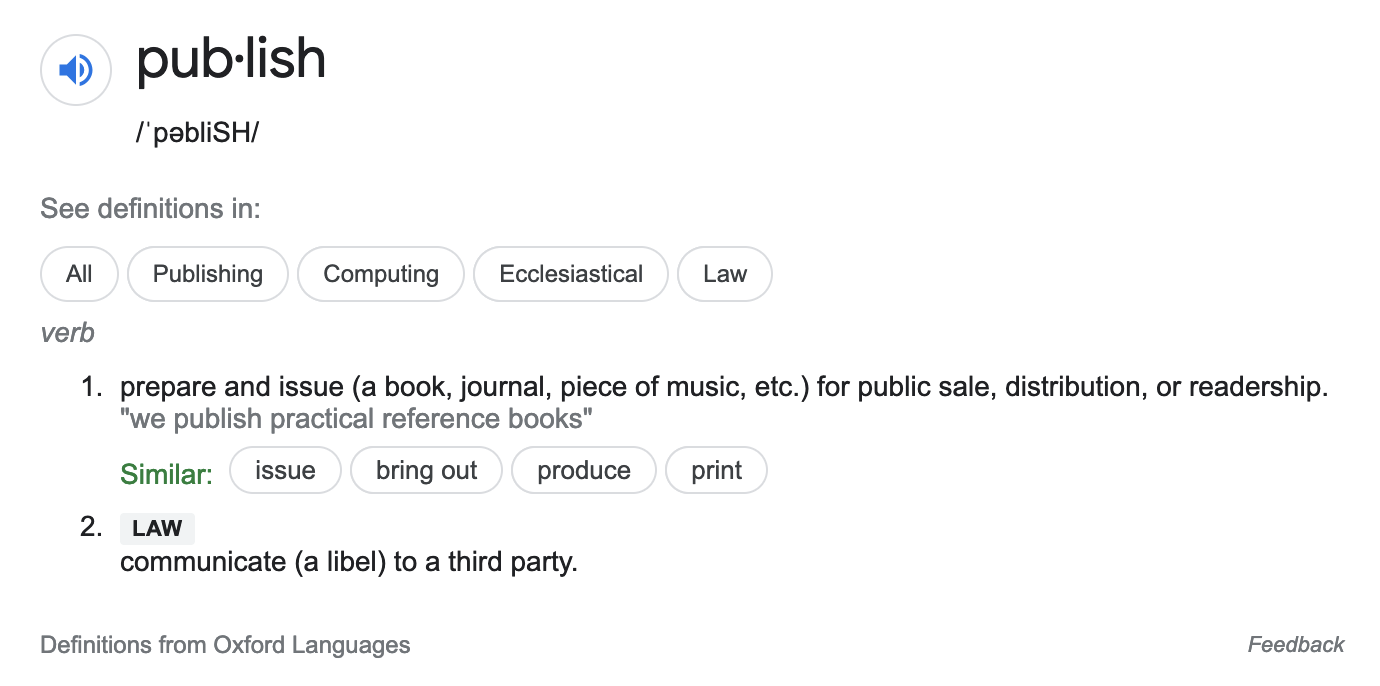
Task: Click the similar word "issue"
Action: point(285,470)
